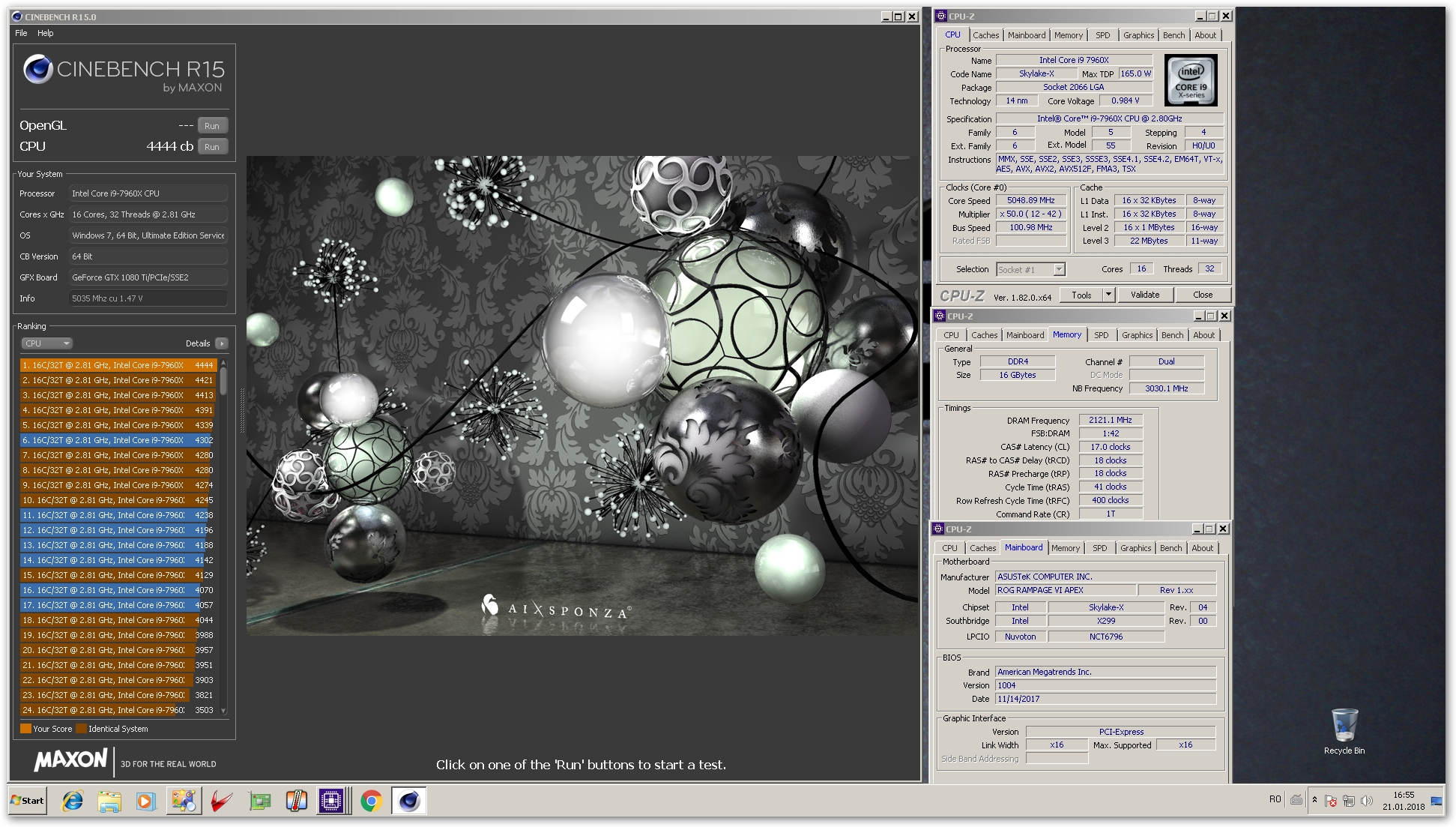Image resolution: width=1456 pixels, height=827 pixels.
Task: Click the Close button in CPU-Z
Action: click(x=1203, y=295)
